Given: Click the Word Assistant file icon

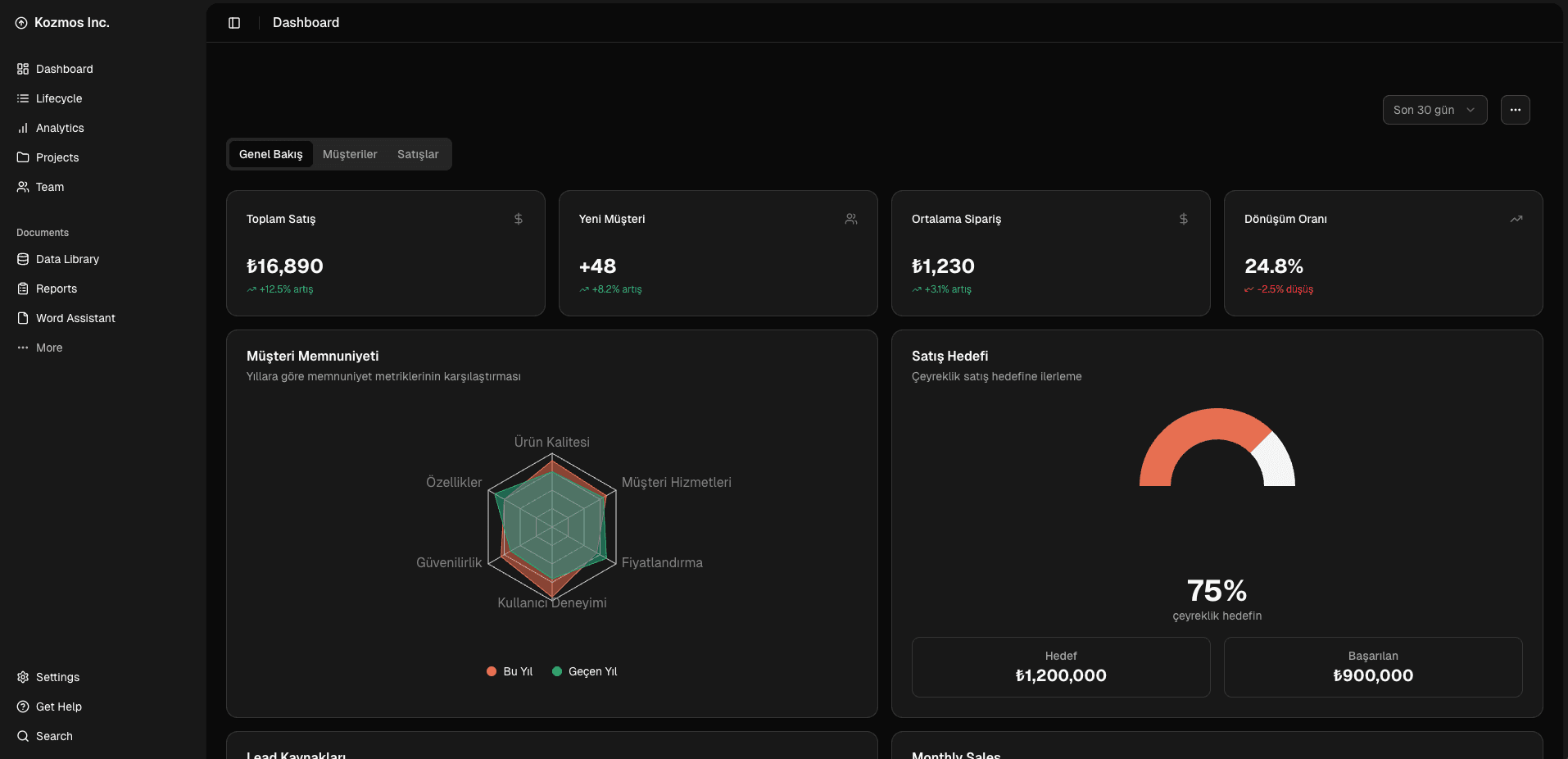Looking at the screenshot, I should coord(23,318).
